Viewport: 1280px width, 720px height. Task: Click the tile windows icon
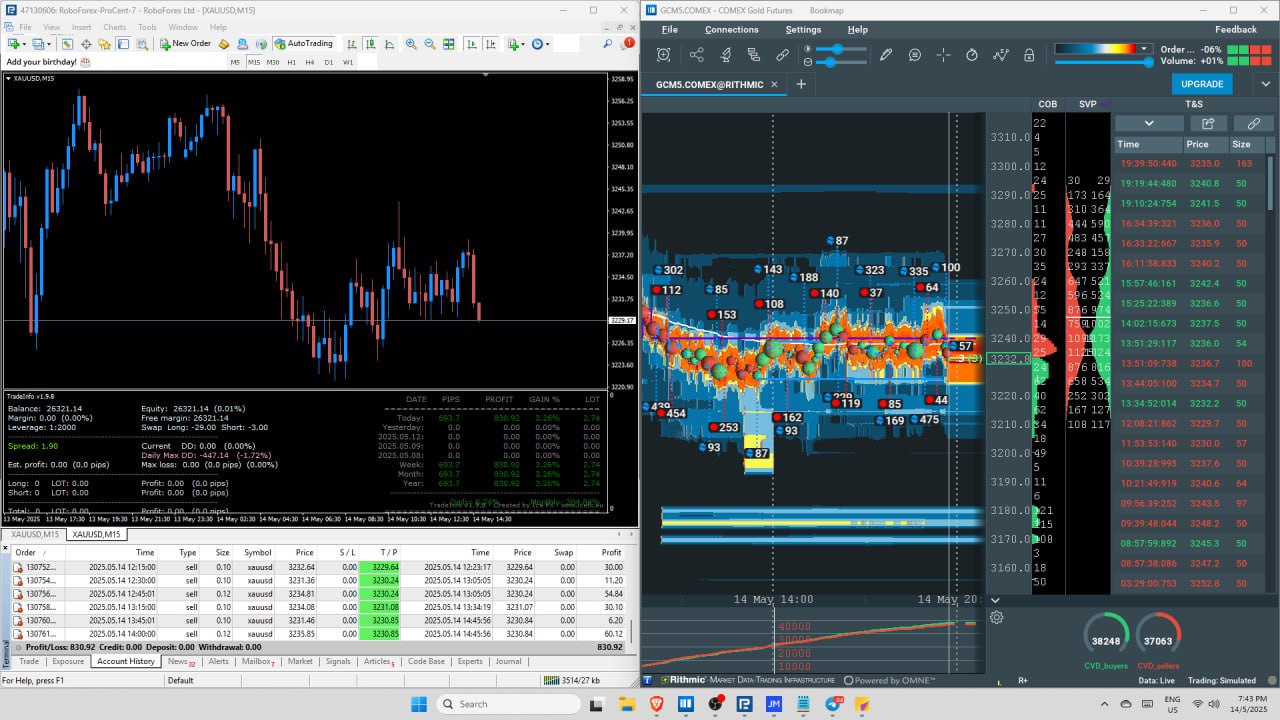pos(449,44)
